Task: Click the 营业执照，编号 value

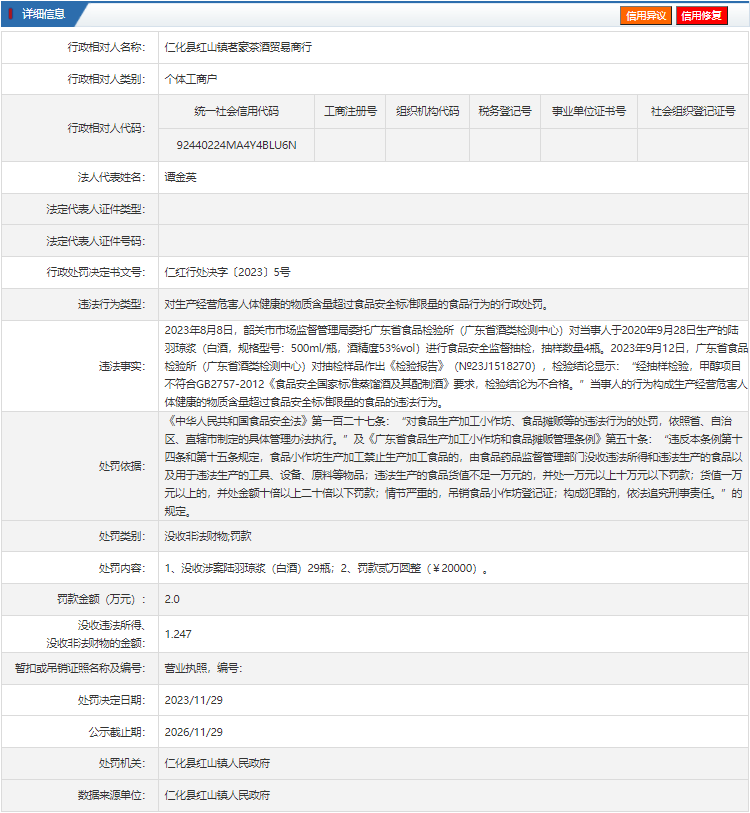Action: [203, 668]
